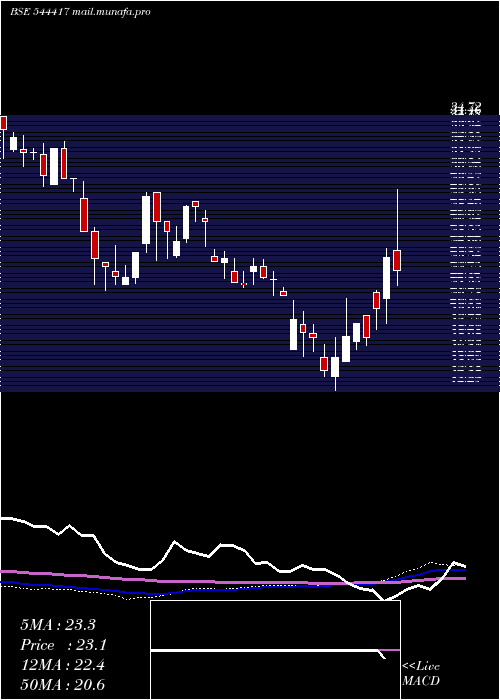The height and width of the screenshot is (700, 500).
Task: Click the '50MA : 20.6' value
Action: point(63,685)
